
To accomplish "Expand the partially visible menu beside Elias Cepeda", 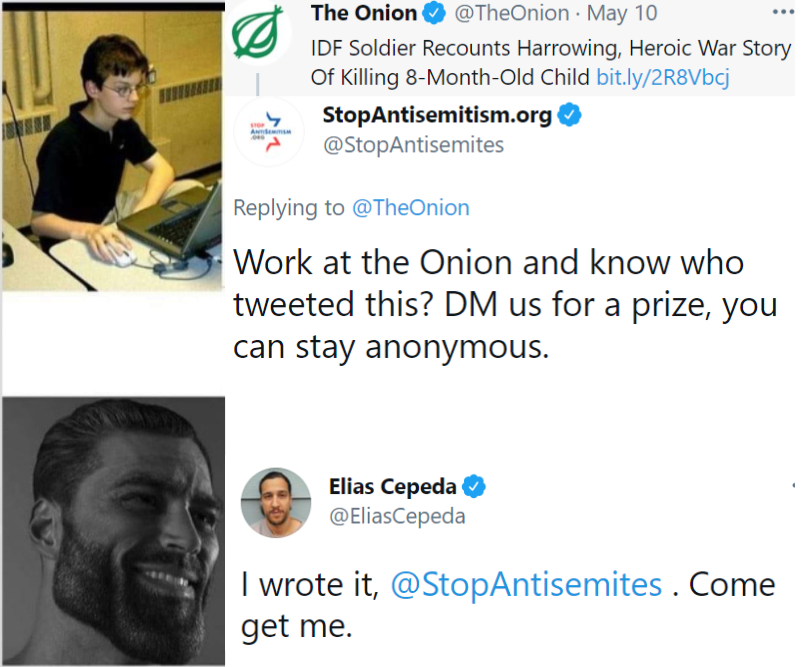I will [793, 485].
